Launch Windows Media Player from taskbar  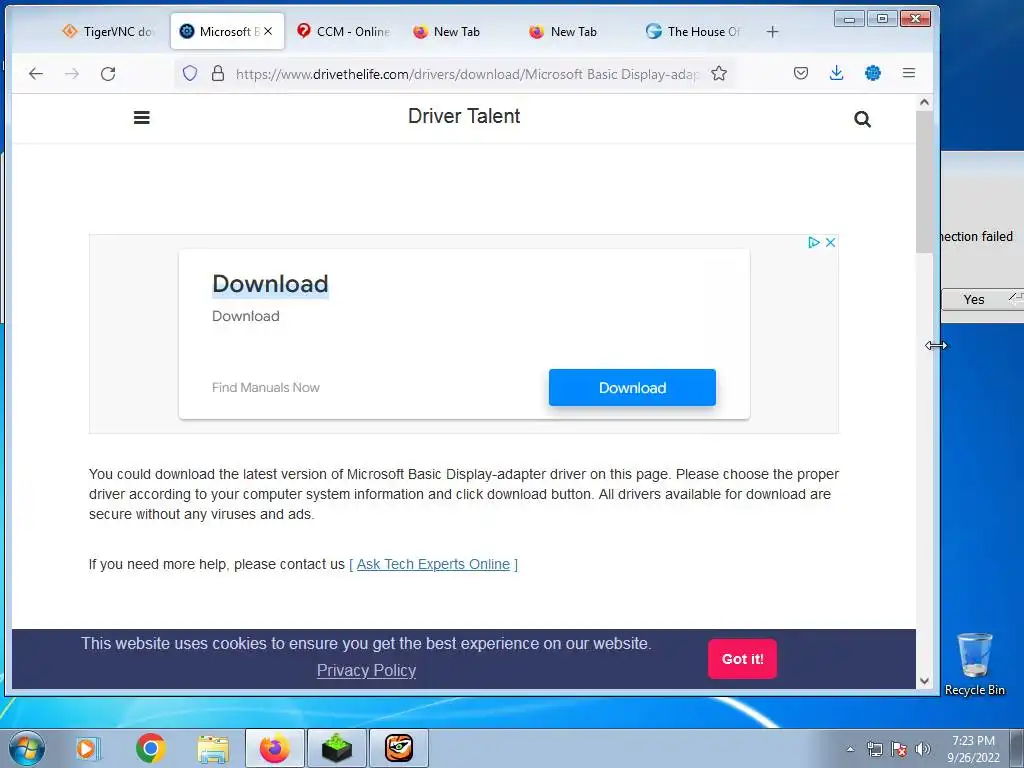coord(88,748)
